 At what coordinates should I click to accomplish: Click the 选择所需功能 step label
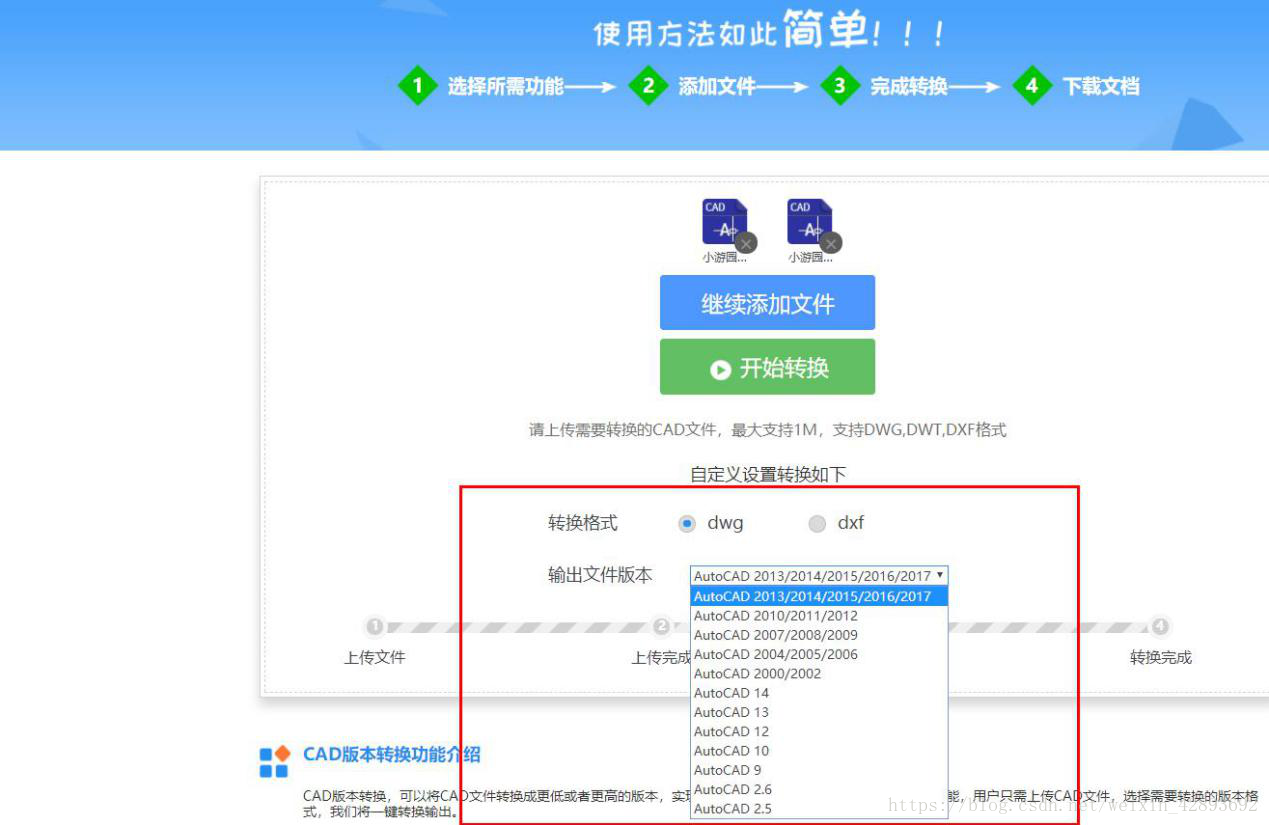pos(505,87)
